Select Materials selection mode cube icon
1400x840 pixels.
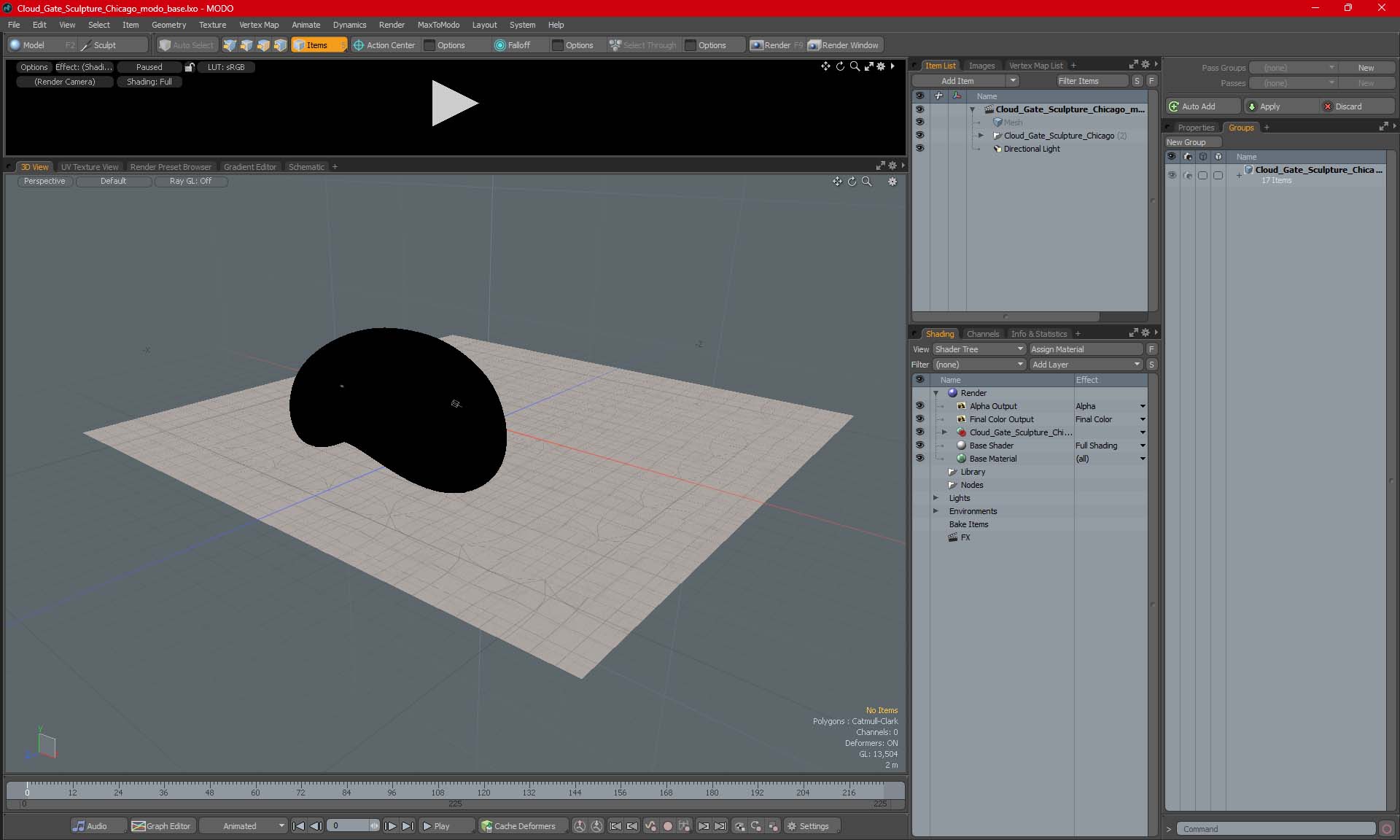280,45
